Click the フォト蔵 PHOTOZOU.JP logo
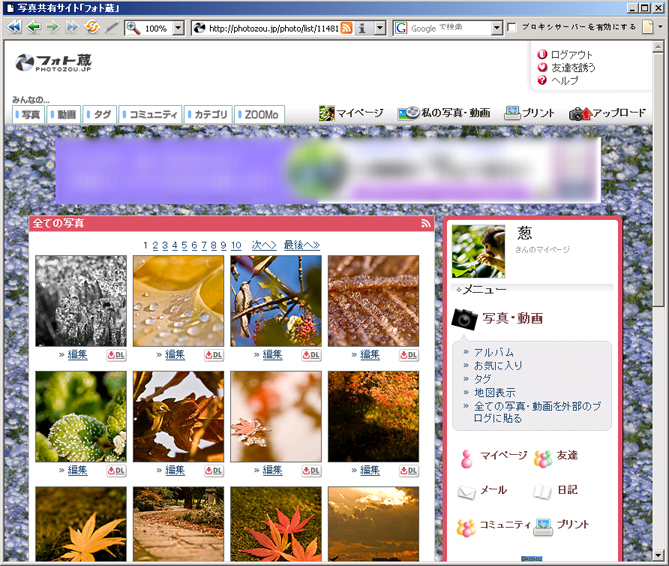Viewport: 669px width, 566px height. point(53,63)
